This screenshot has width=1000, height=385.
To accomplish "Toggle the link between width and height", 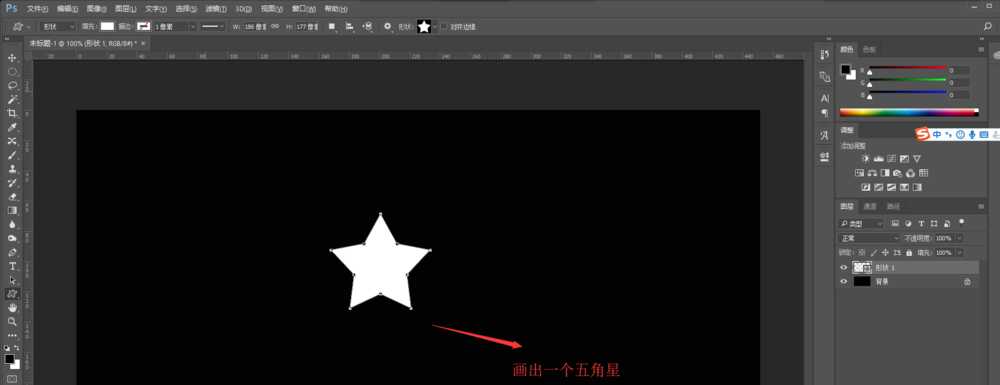I will [275, 27].
